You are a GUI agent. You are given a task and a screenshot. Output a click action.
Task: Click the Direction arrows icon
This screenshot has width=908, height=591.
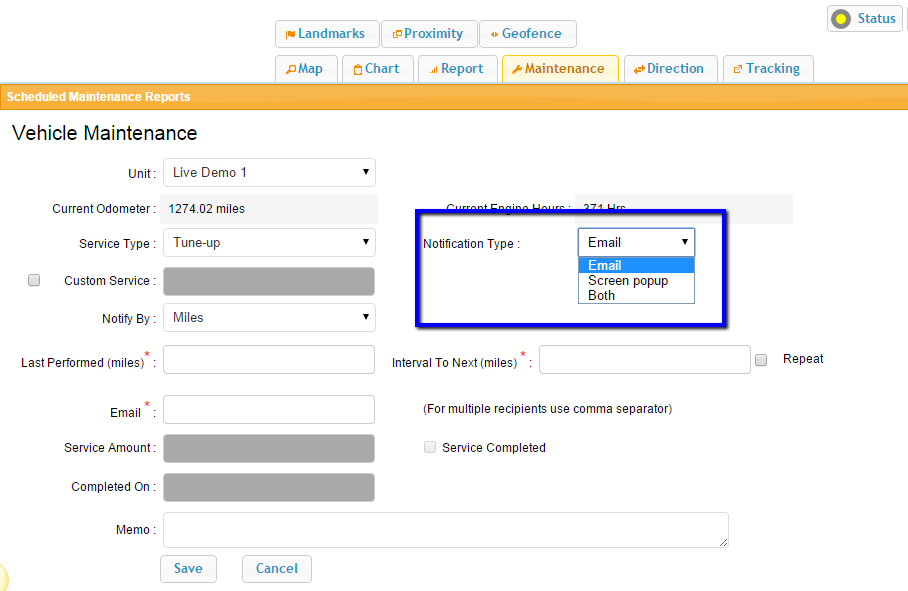click(639, 69)
